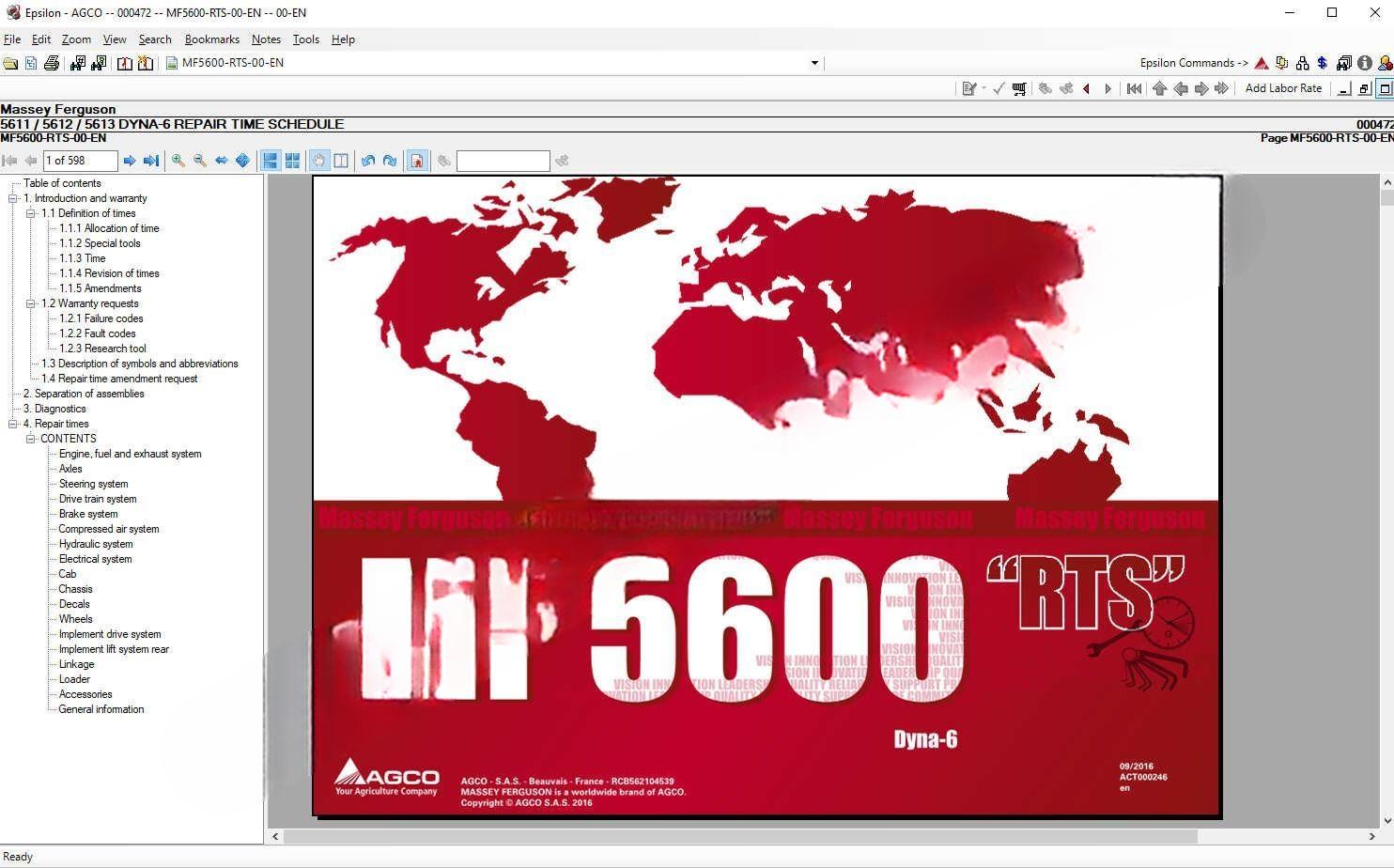This screenshot has width=1394, height=868.
Task: Click the first binoculars search icon
Action: (78, 63)
